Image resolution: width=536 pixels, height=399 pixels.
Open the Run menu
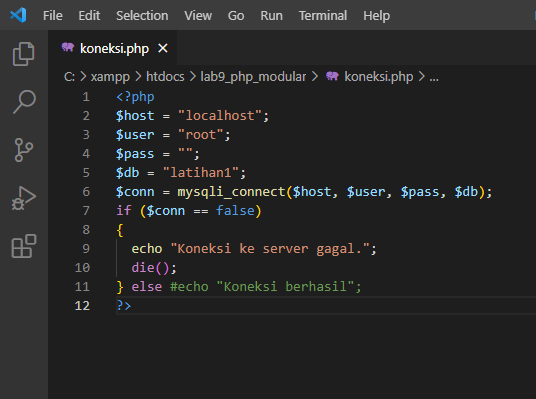click(x=271, y=15)
